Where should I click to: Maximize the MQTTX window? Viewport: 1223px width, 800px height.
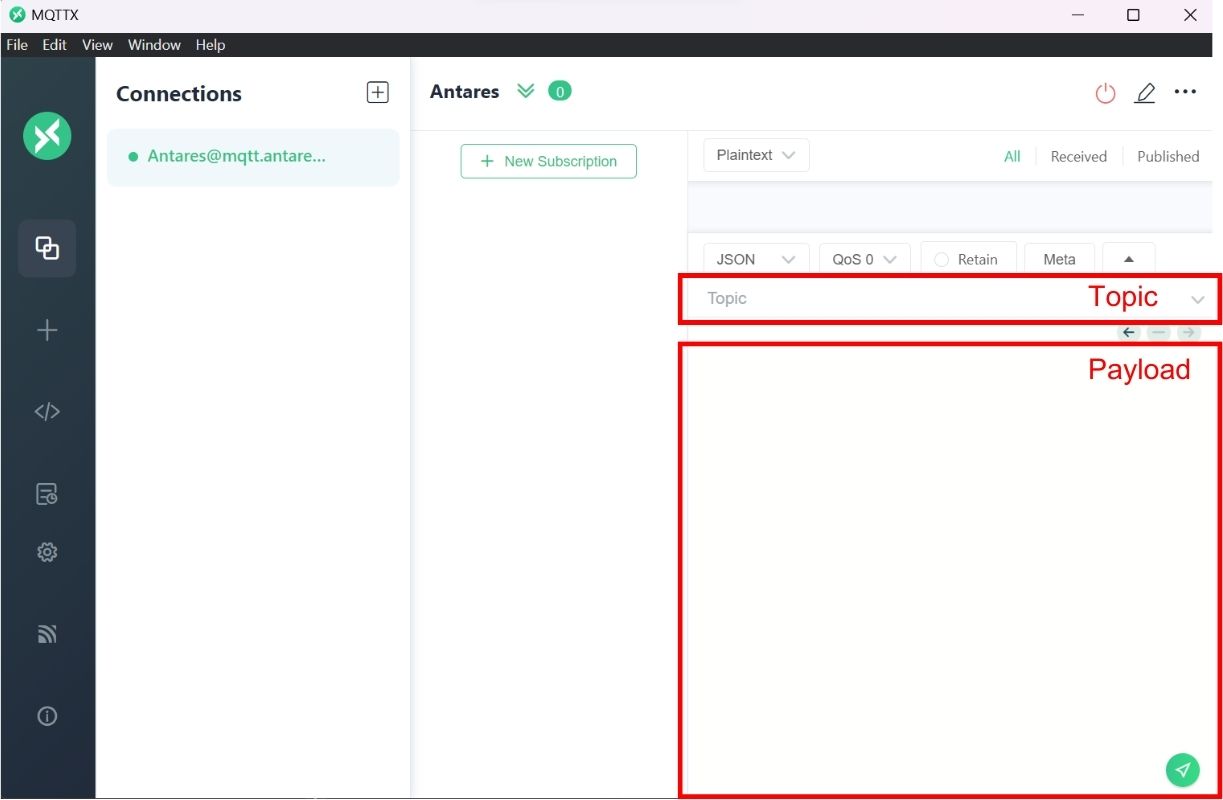[x=1133, y=15]
